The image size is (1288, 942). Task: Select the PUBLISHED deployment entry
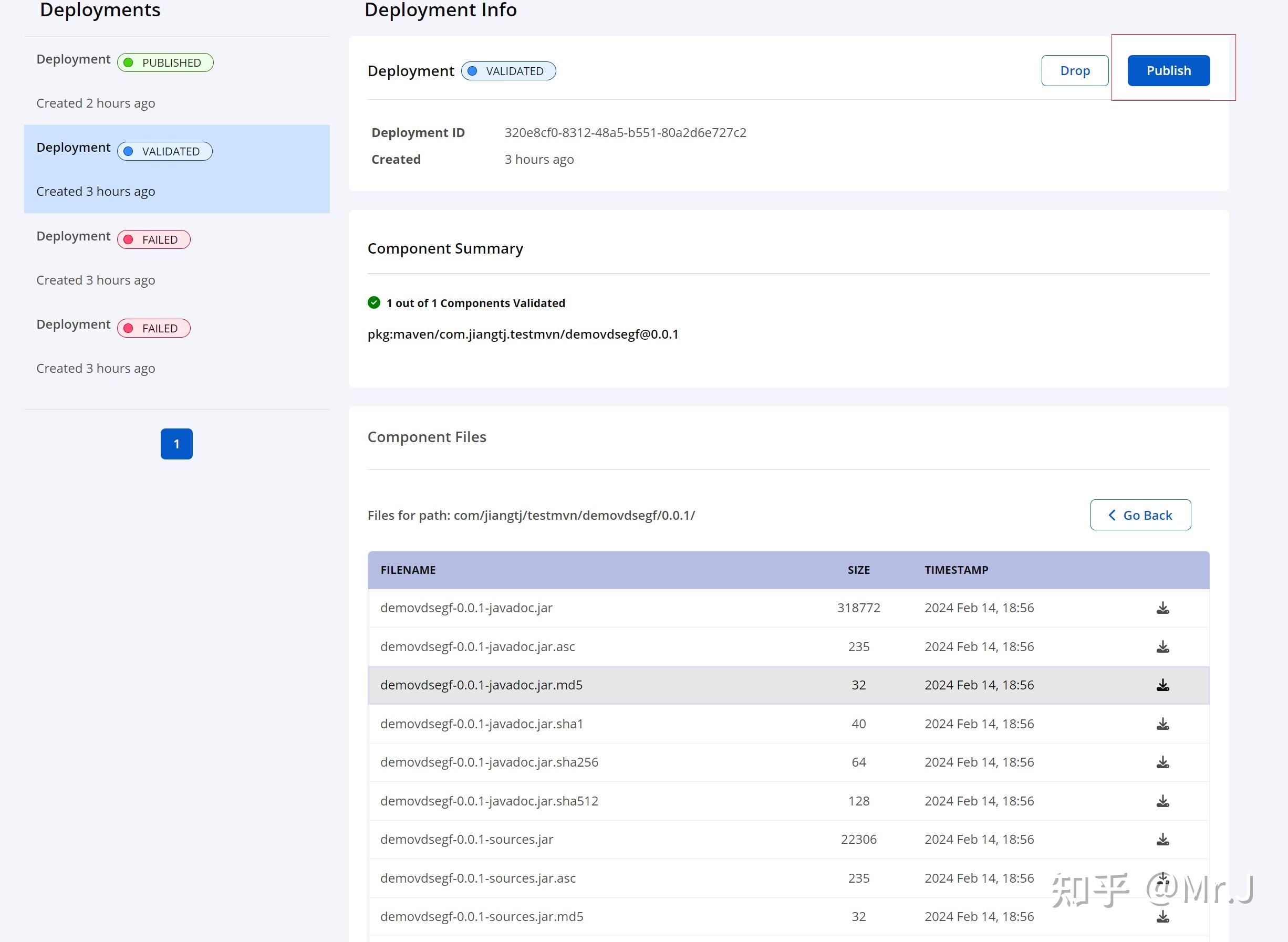(x=176, y=80)
